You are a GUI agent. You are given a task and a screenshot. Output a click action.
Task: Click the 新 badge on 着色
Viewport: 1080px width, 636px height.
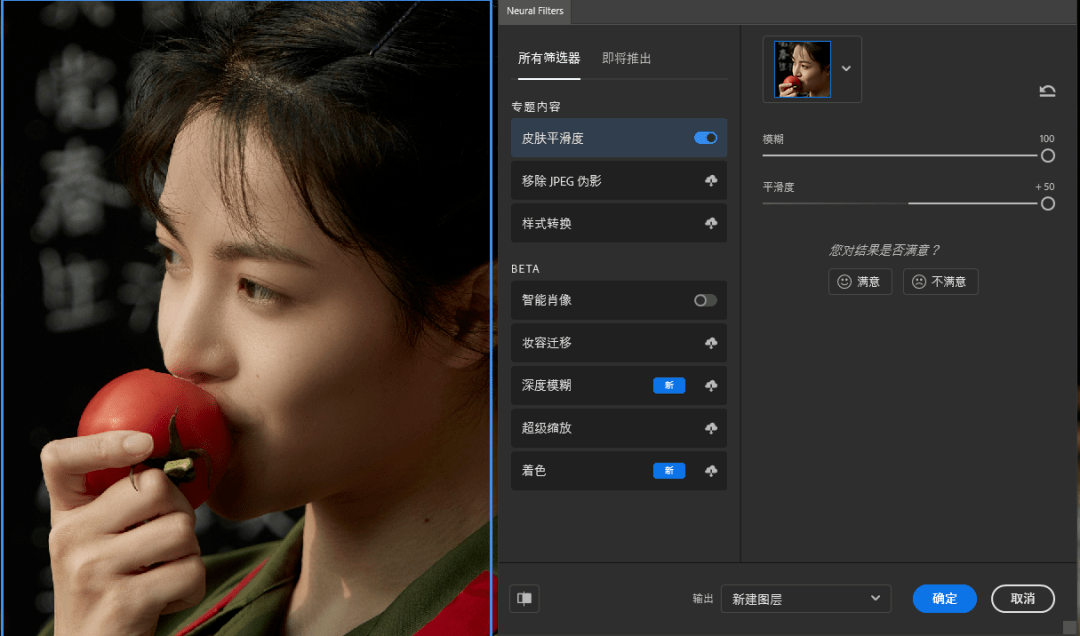[669, 471]
